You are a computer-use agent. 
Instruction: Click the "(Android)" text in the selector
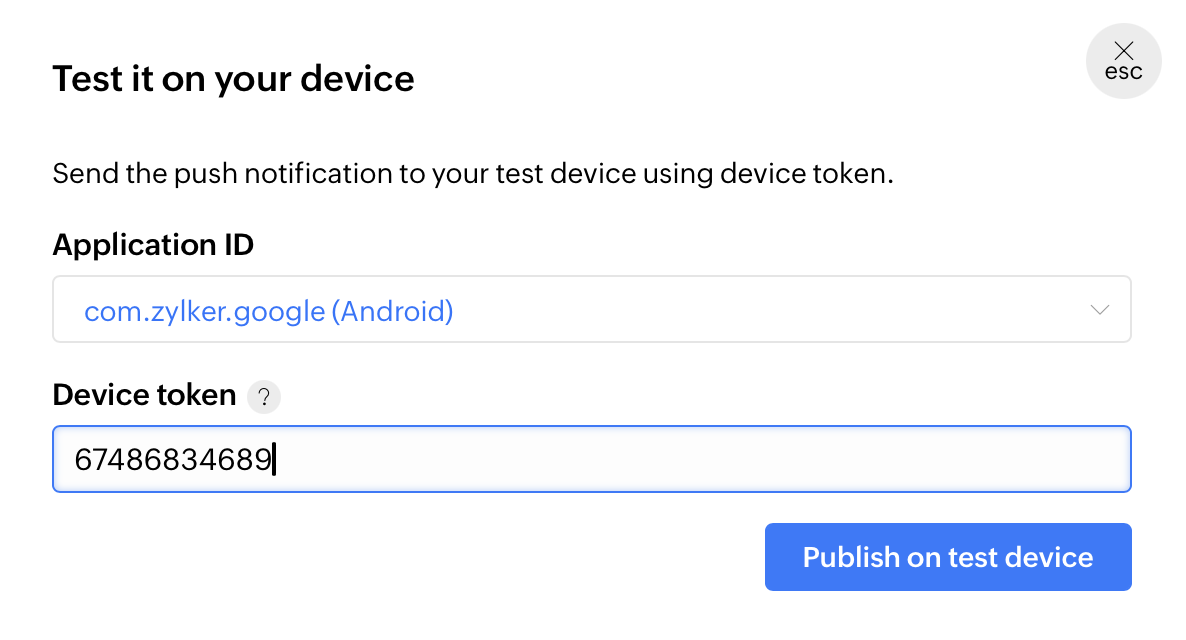tap(392, 312)
